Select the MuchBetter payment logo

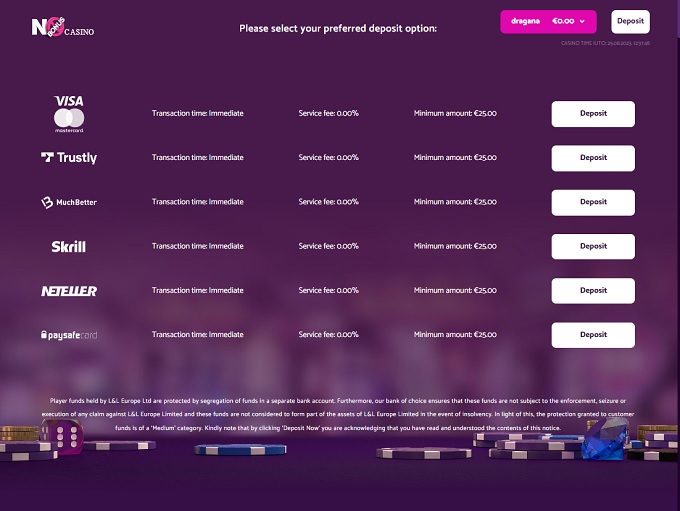[x=69, y=202]
